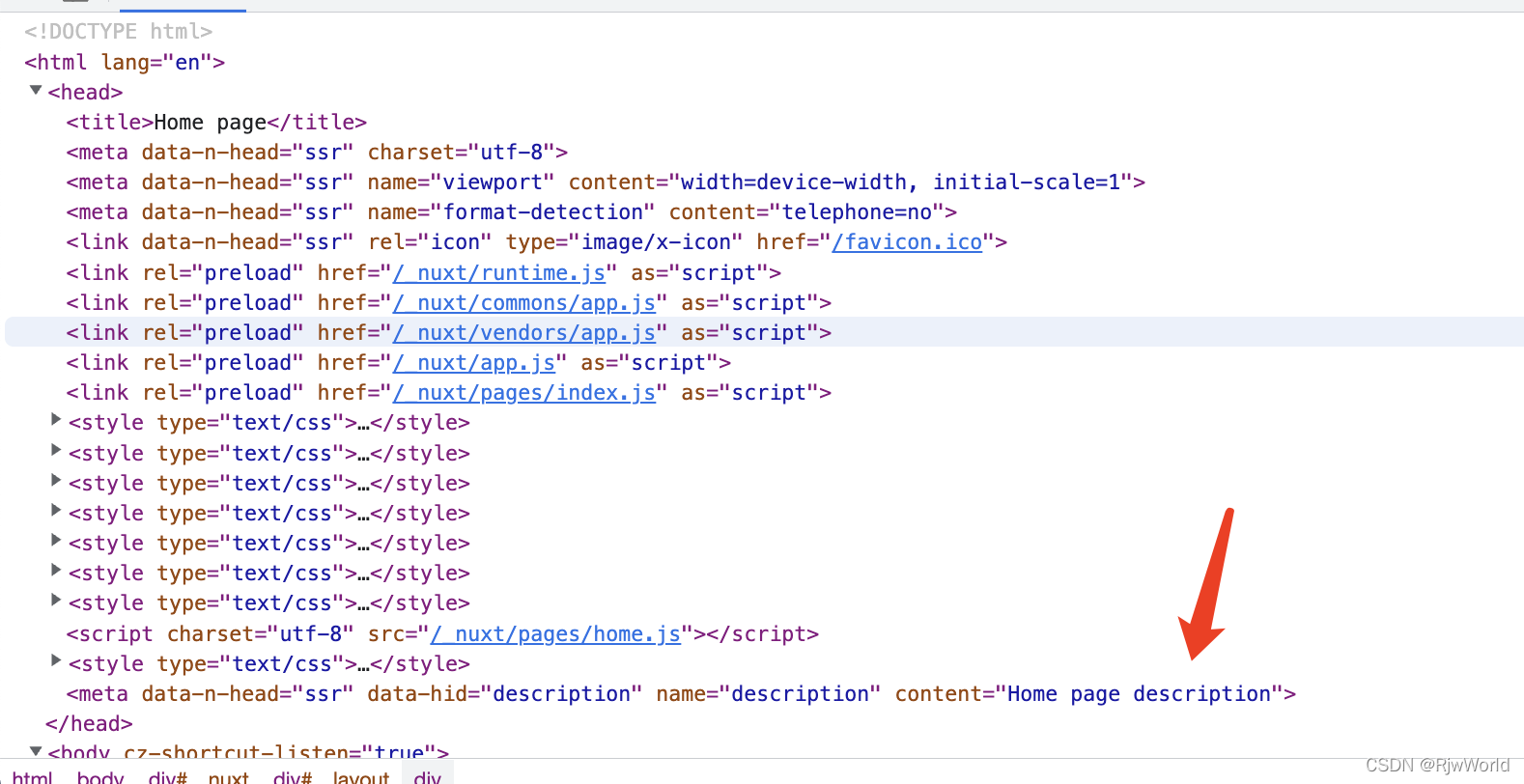The height and width of the screenshot is (784, 1524).
Task: Open the /_nuxt/pages/index.js link
Action: 524,393
